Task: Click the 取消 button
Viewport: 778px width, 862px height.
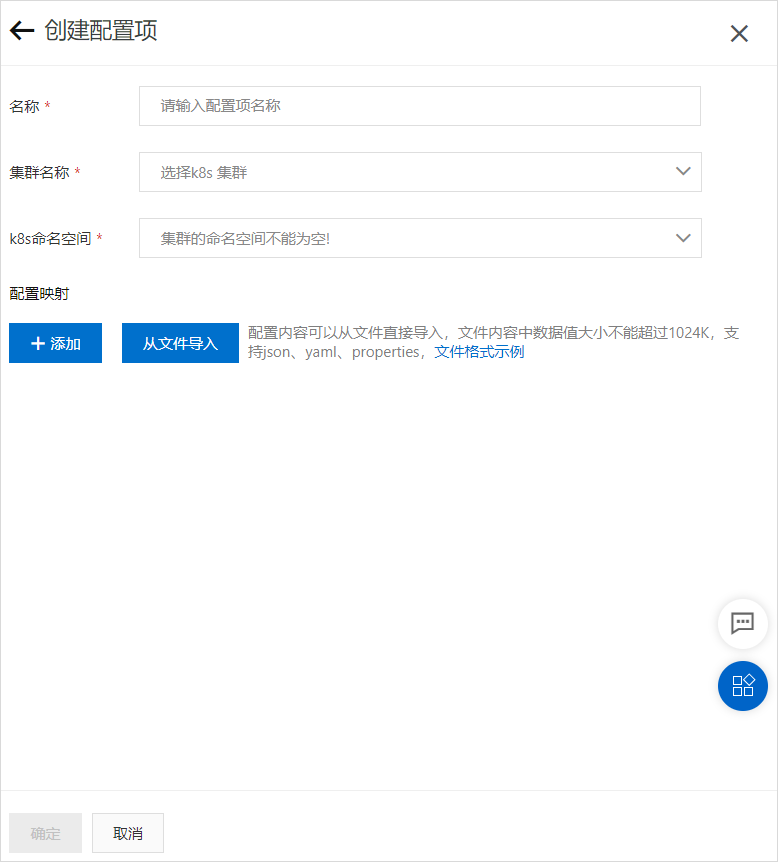Action: pyautogui.click(x=128, y=833)
